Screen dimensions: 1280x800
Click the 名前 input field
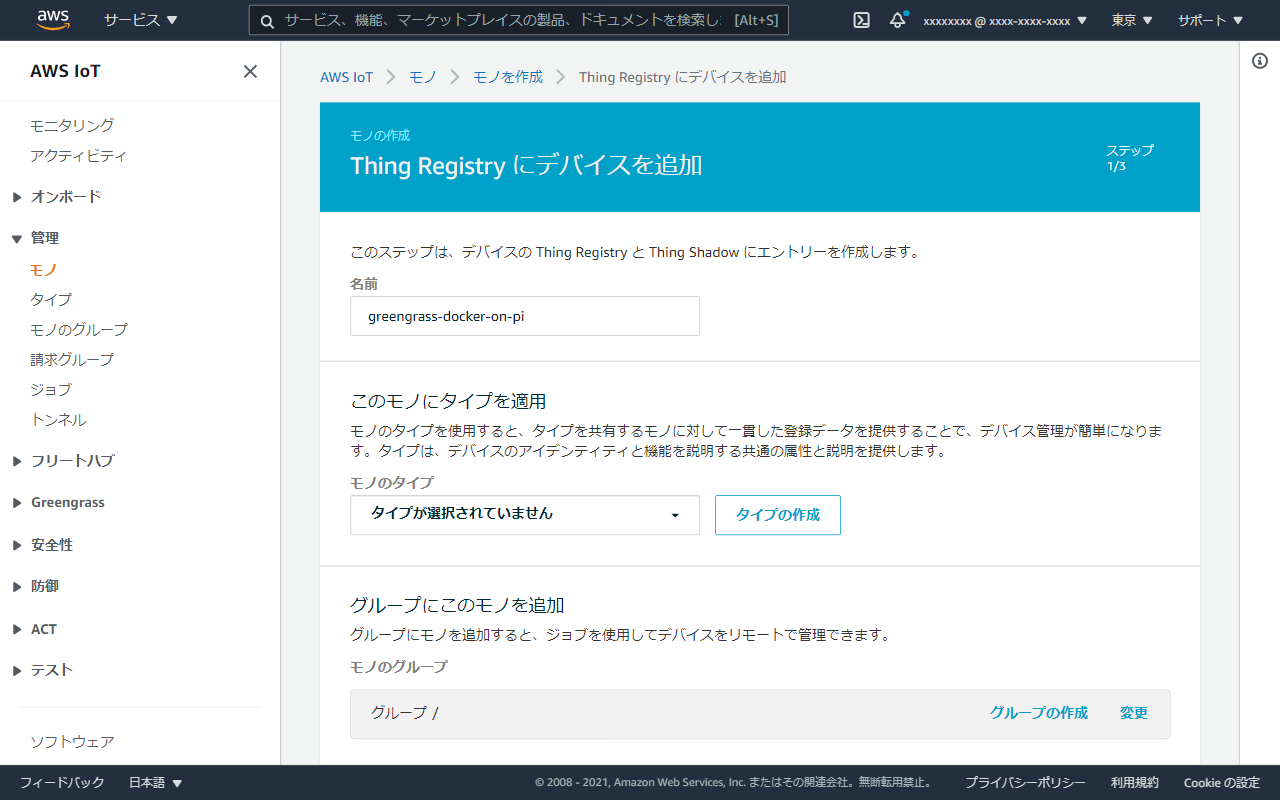coord(524,316)
